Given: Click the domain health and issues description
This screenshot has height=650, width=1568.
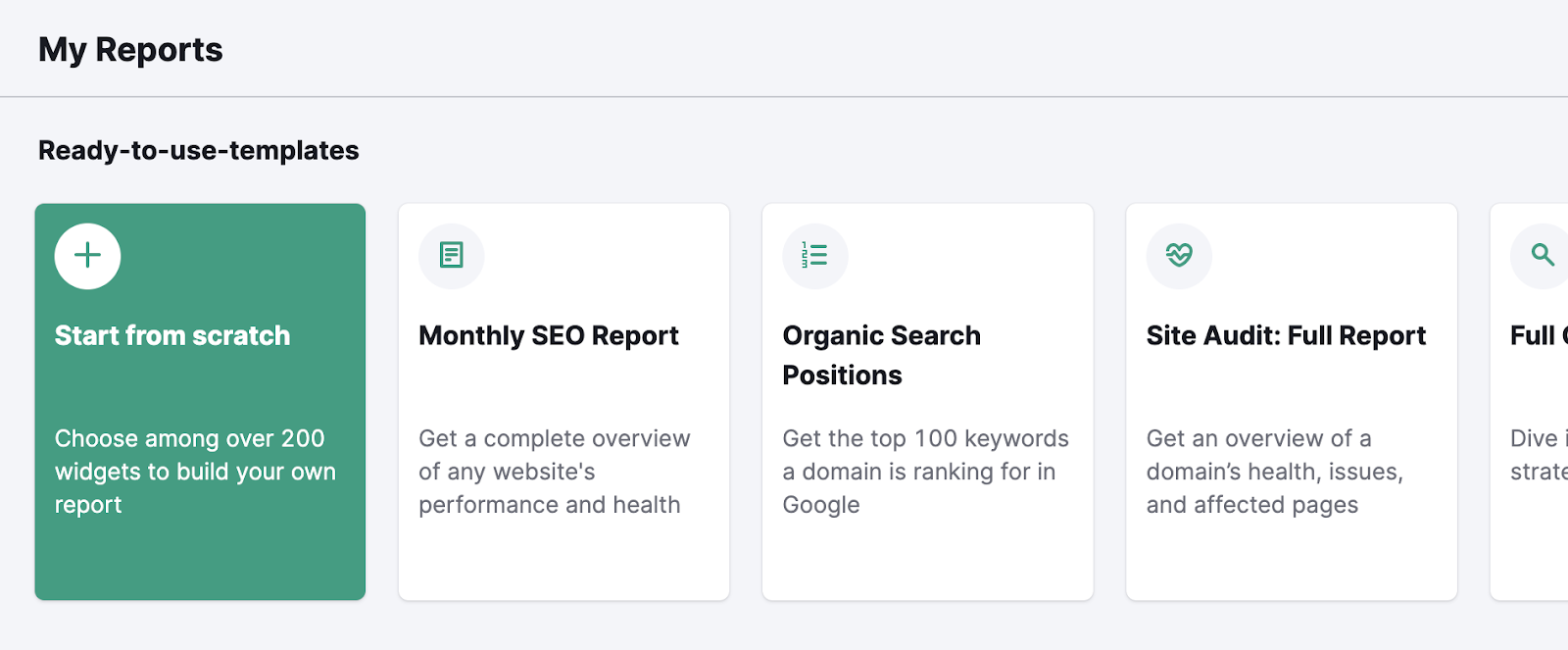Looking at the screenshot, I should (1274, 471).
